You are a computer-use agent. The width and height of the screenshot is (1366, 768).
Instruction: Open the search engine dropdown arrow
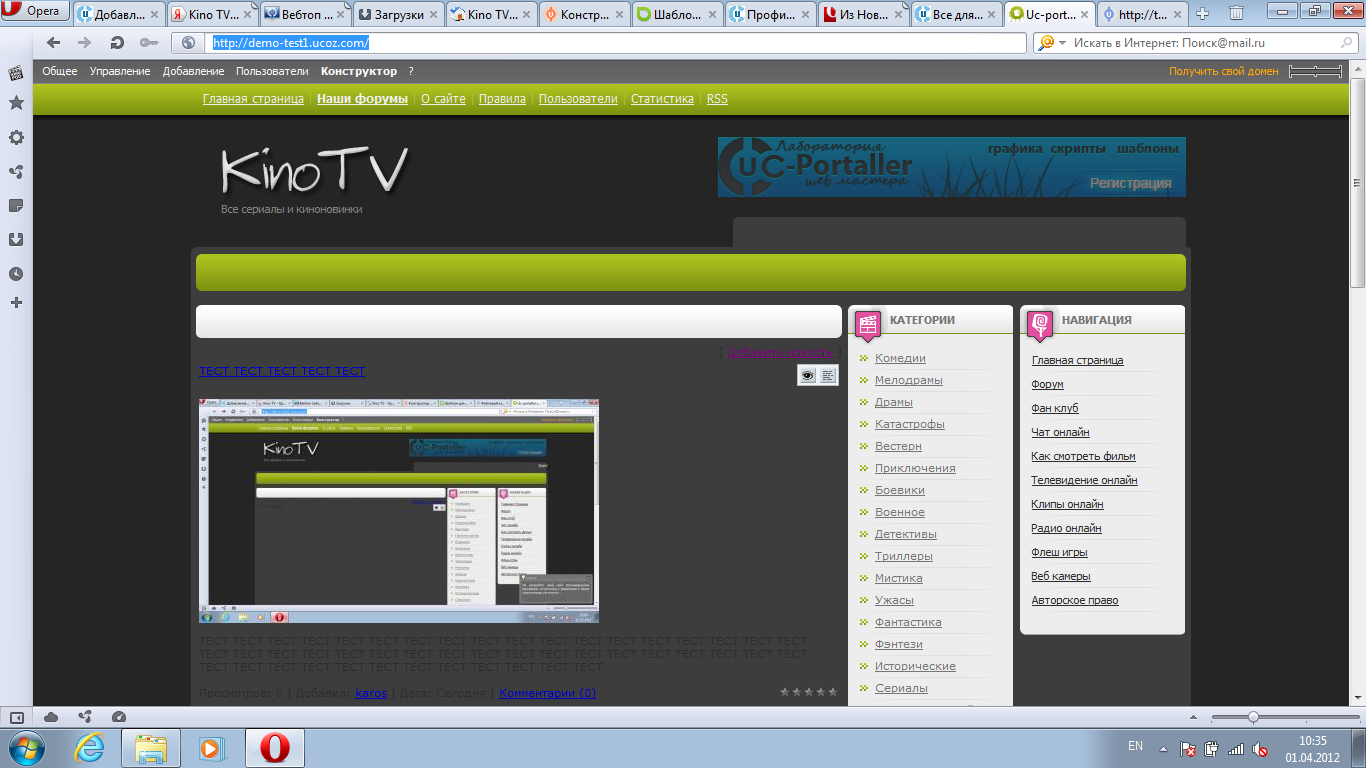tap(1062, 43)
